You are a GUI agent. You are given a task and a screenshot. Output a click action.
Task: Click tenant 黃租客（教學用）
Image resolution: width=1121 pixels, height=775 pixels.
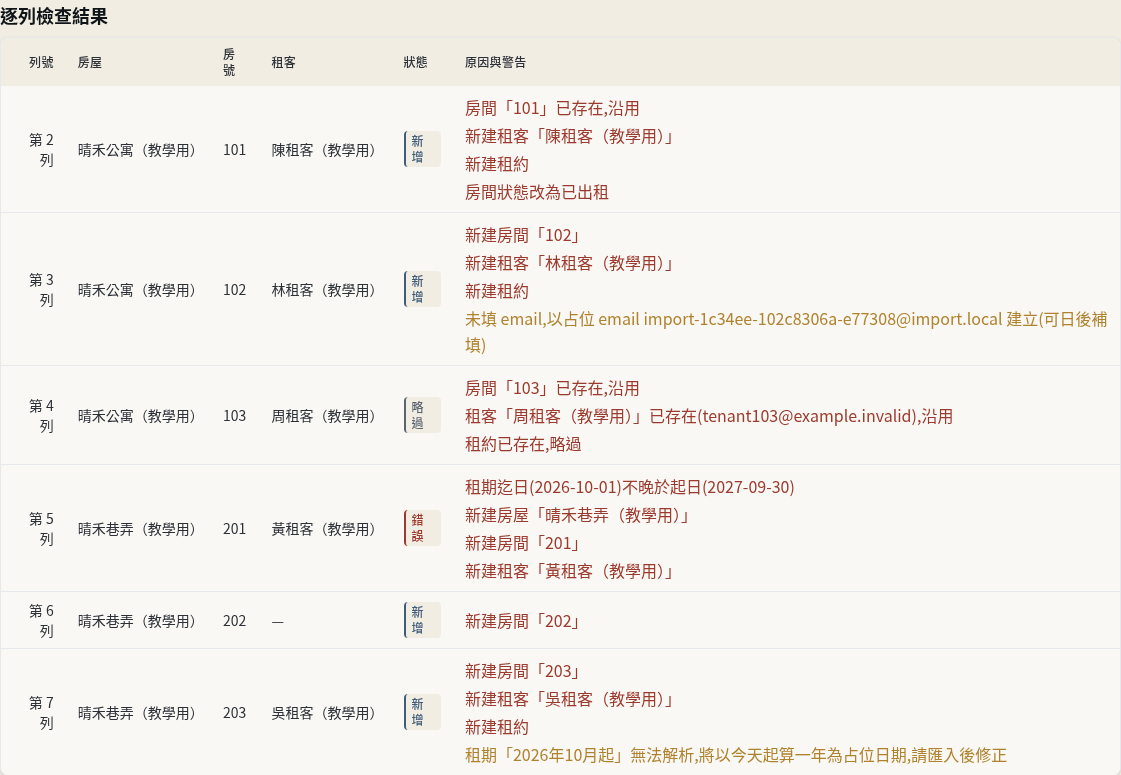coord(323,528)
